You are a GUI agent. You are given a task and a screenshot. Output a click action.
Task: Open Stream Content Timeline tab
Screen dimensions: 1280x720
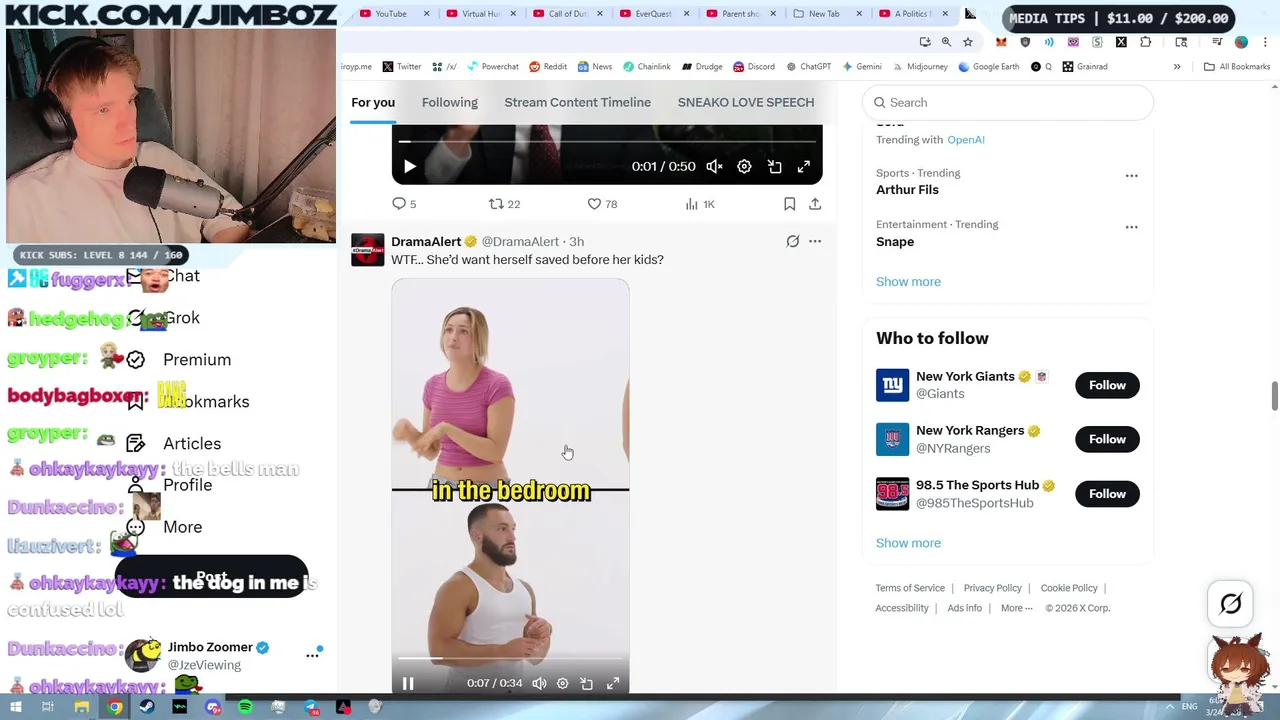coord(578,102)
